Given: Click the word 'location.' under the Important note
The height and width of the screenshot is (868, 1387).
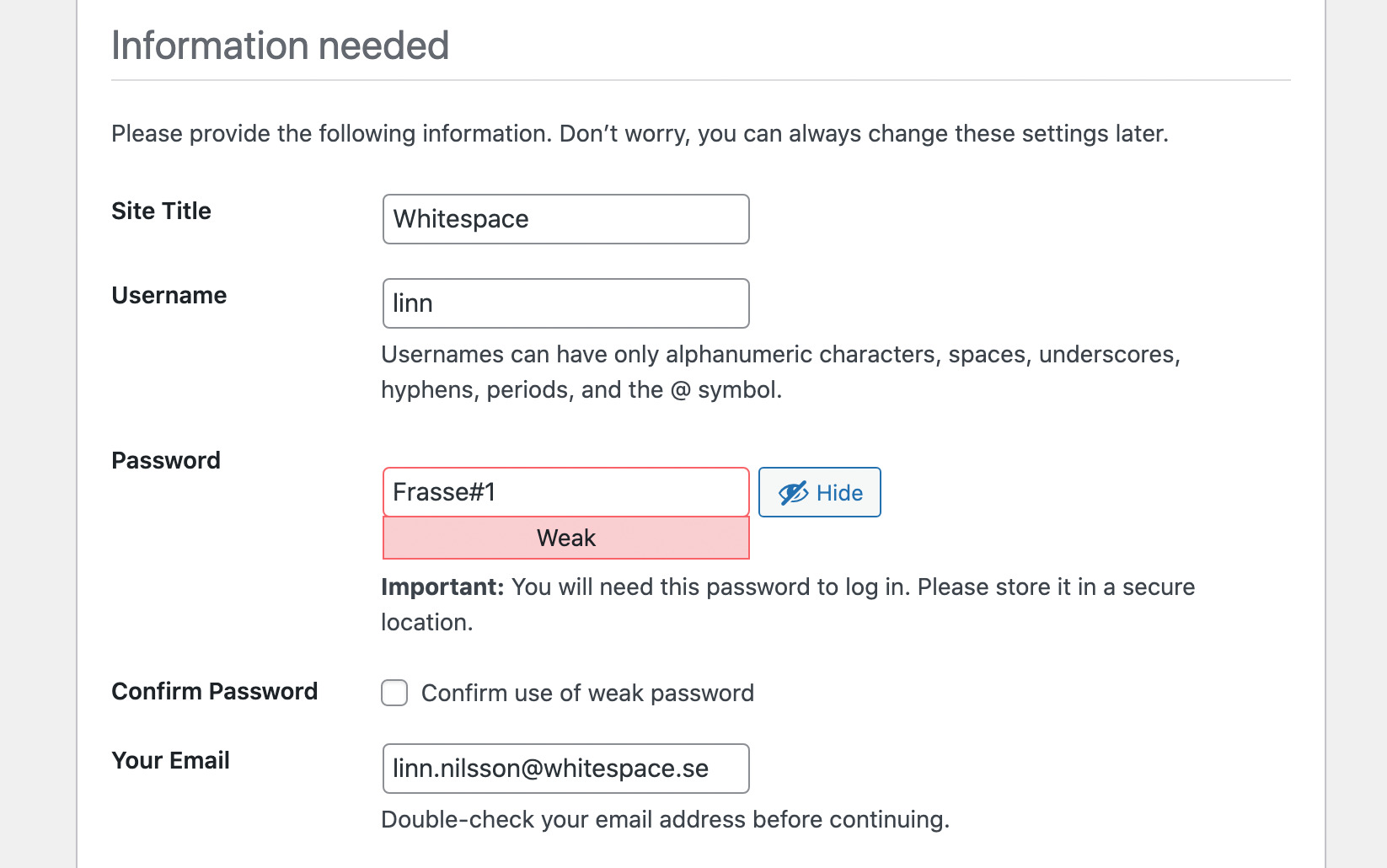Looking at the screenshot, I should 427,622.
